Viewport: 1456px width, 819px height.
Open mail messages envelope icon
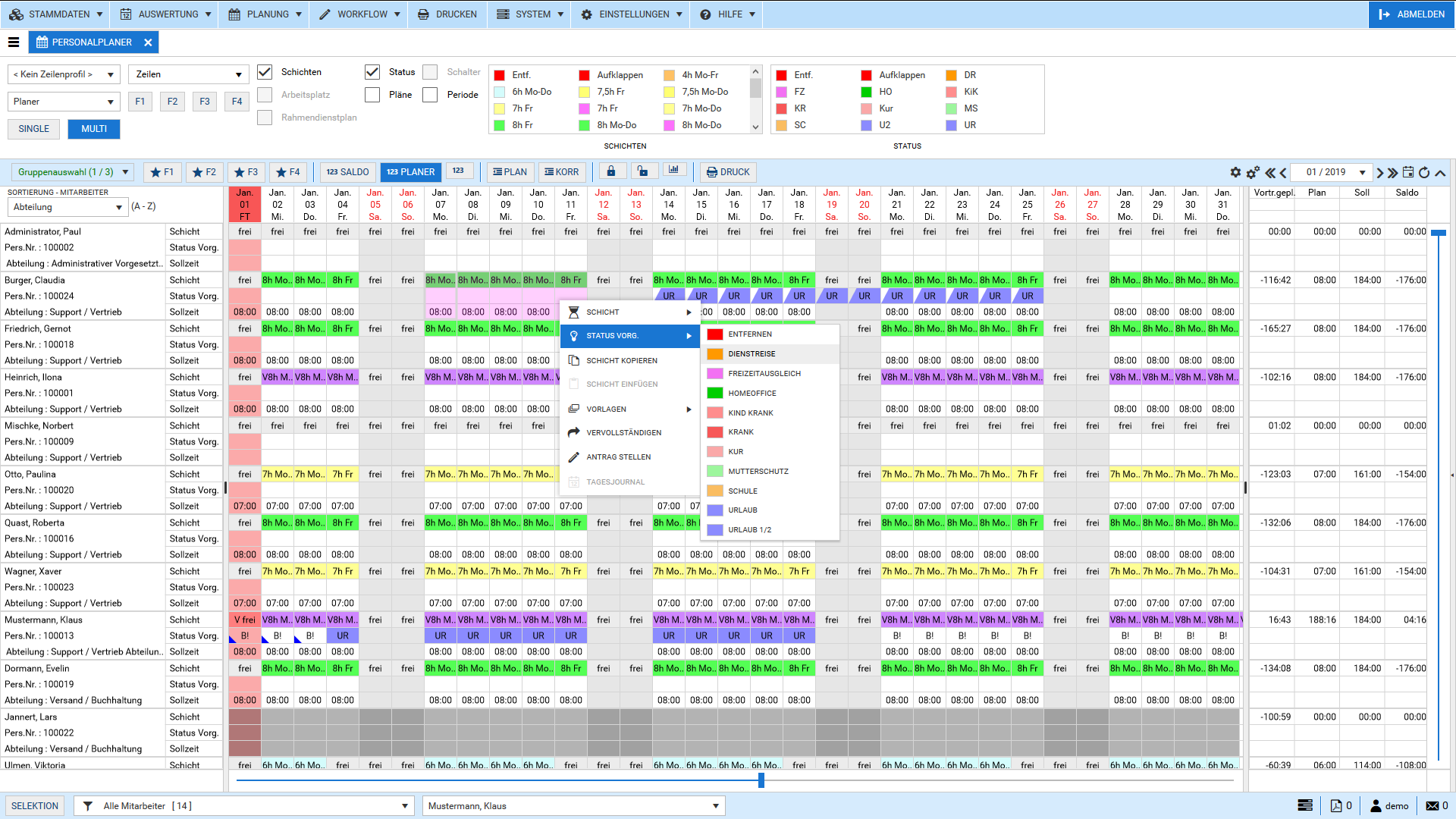(1432, 805)
